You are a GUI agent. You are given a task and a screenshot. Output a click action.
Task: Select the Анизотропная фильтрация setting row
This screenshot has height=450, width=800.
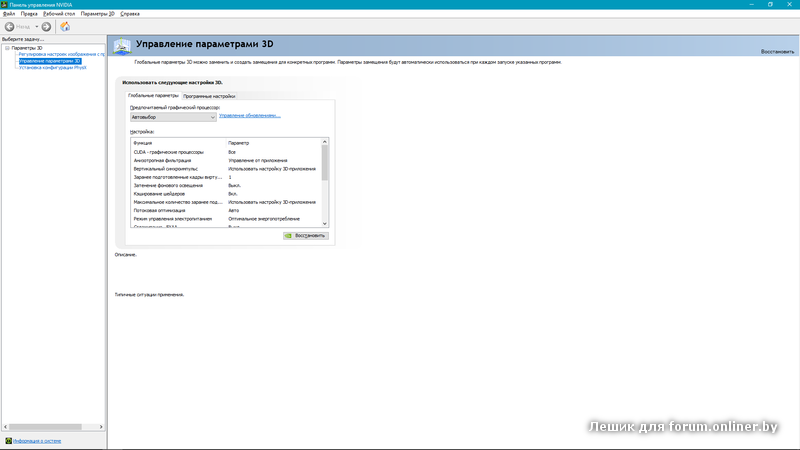tap(226, 160)
